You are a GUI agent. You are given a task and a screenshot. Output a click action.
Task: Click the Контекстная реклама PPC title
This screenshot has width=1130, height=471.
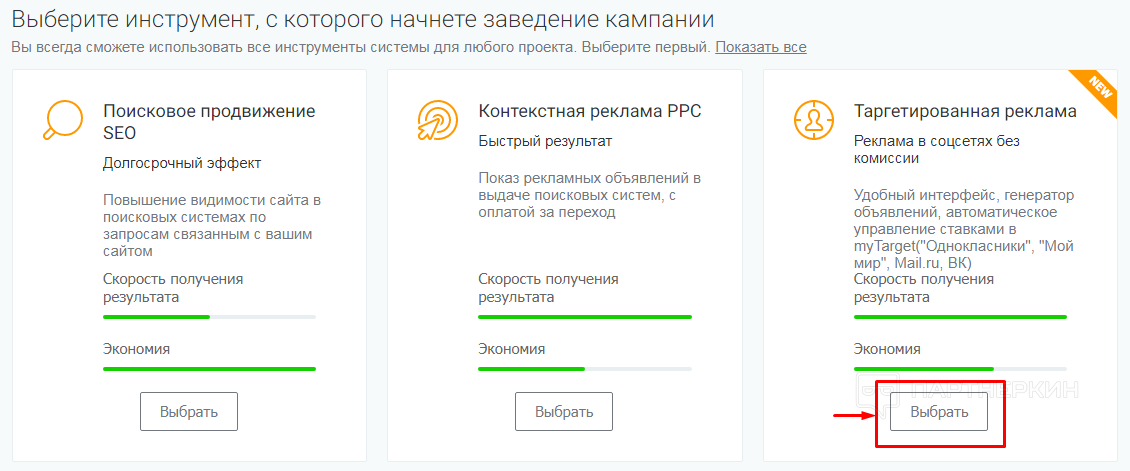[590, 111]
